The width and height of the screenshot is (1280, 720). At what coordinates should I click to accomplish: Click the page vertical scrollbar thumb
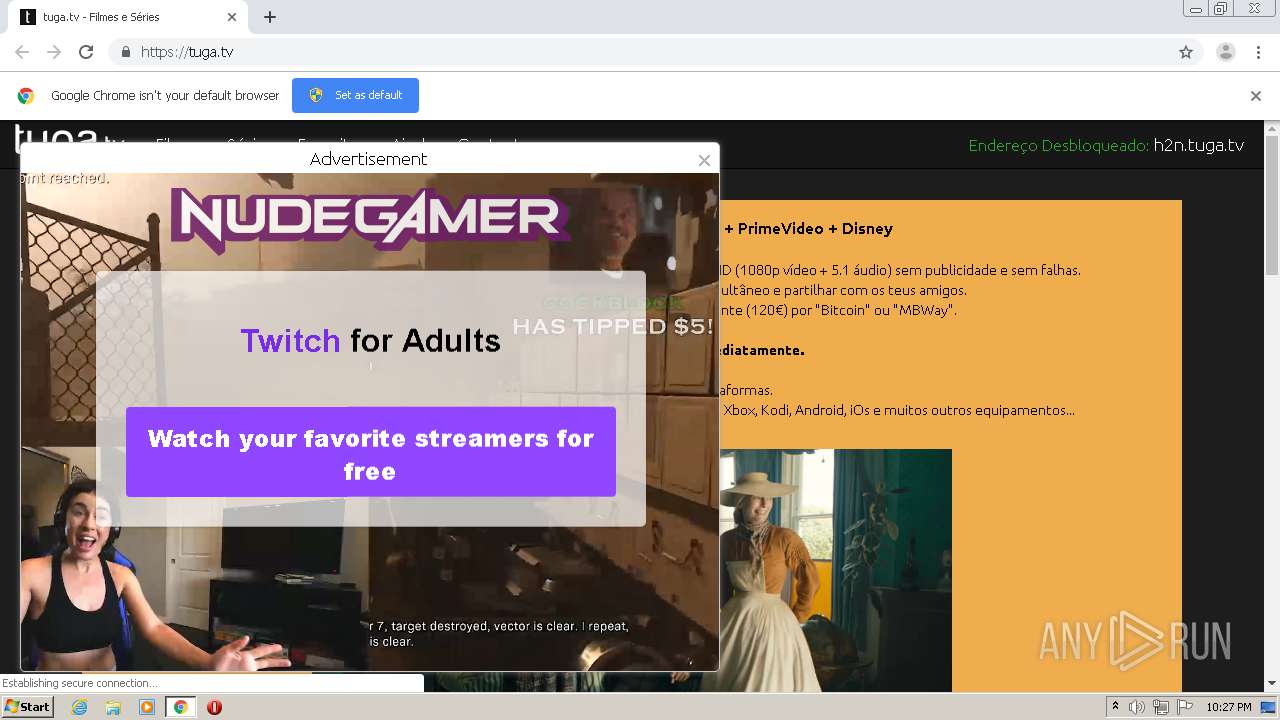click(x=1272, y=205)
